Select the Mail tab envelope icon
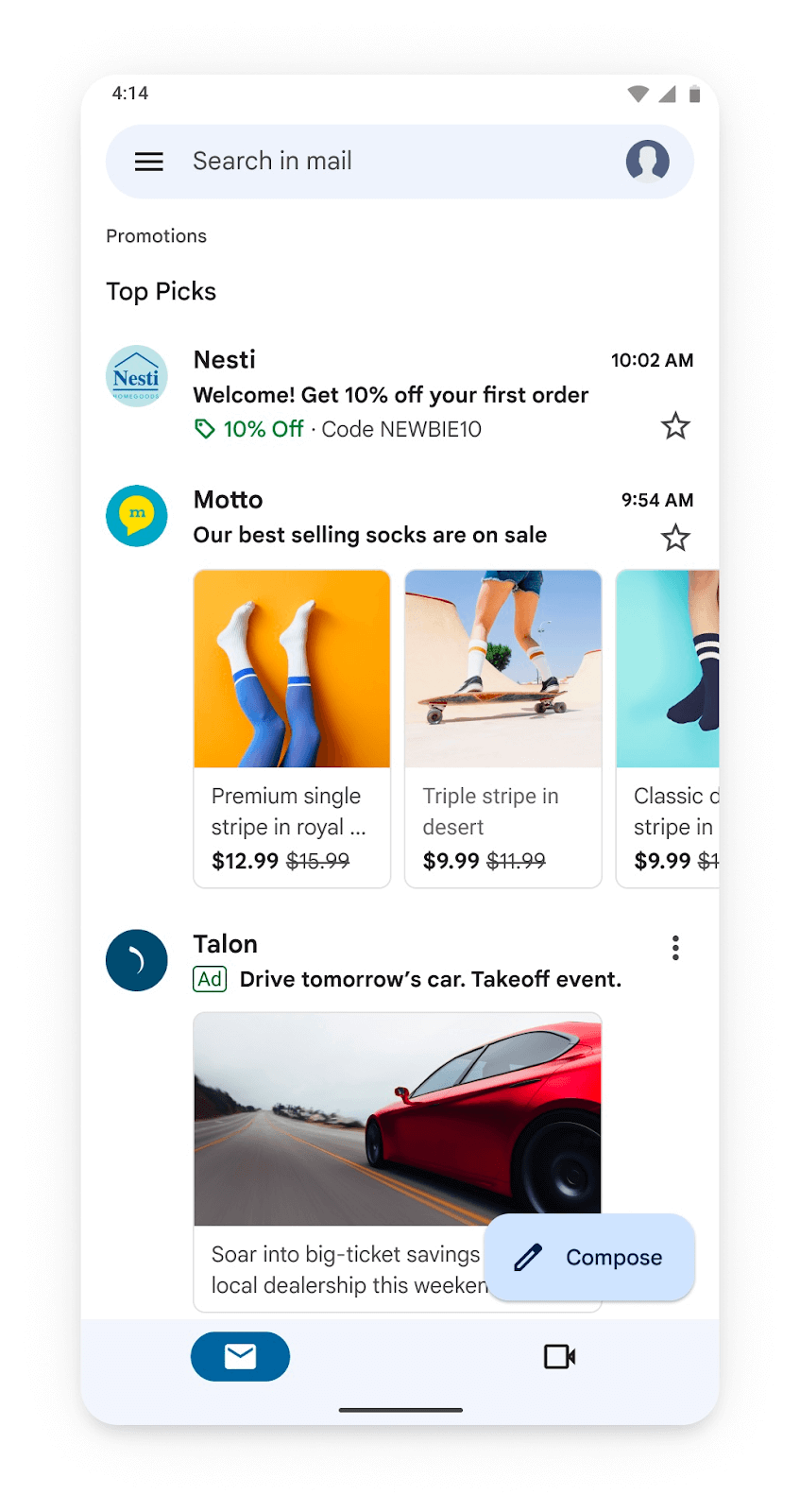Screen dimensions: 800x1512 pos(240,1356)
